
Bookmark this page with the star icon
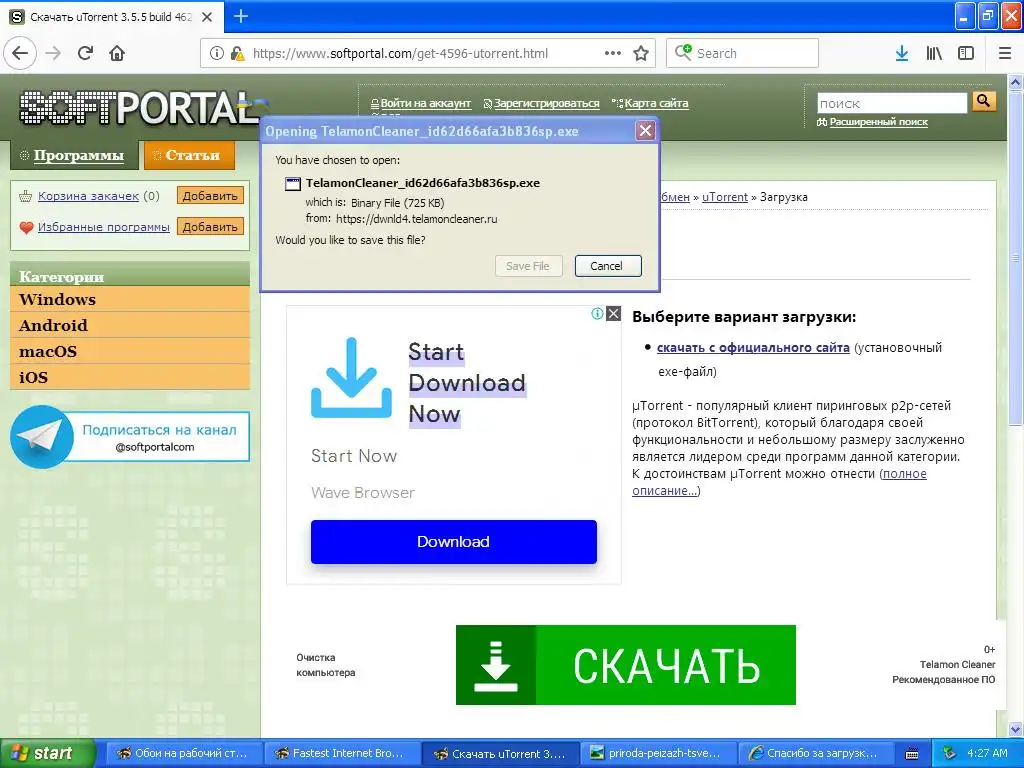coord(641,53)
